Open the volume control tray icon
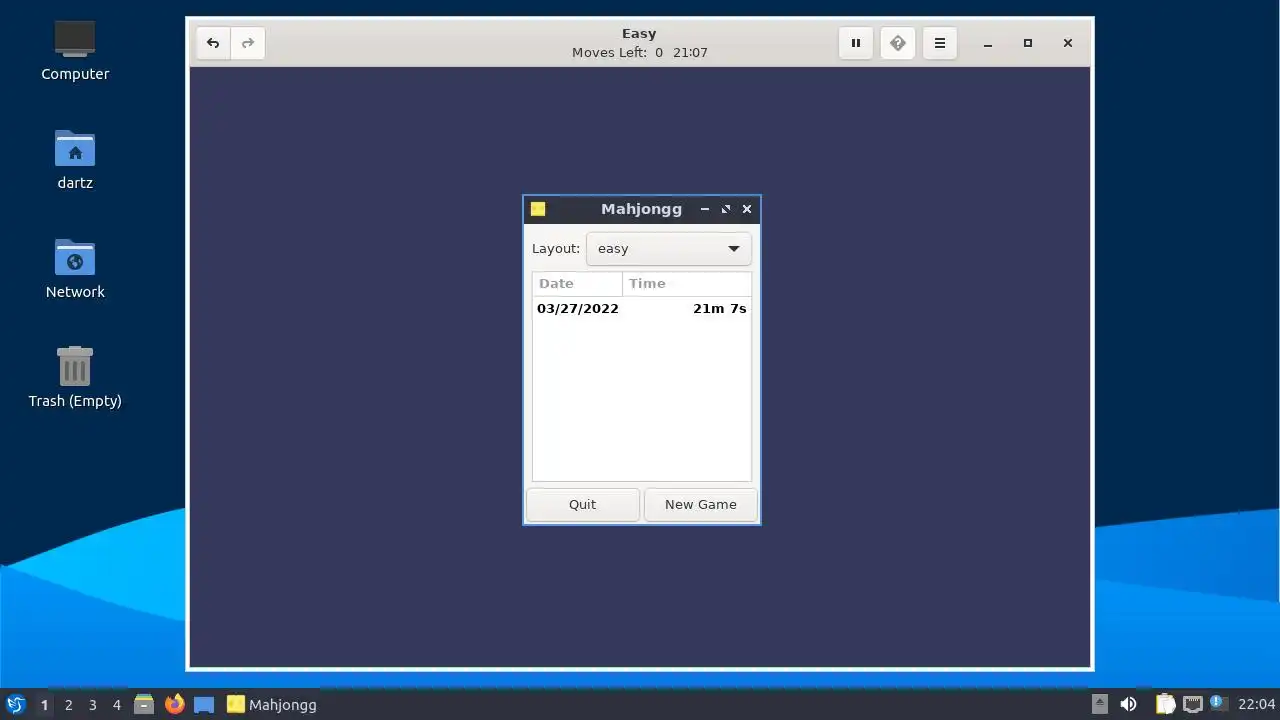This screenshot has width=1280, height=720. 1128,704
